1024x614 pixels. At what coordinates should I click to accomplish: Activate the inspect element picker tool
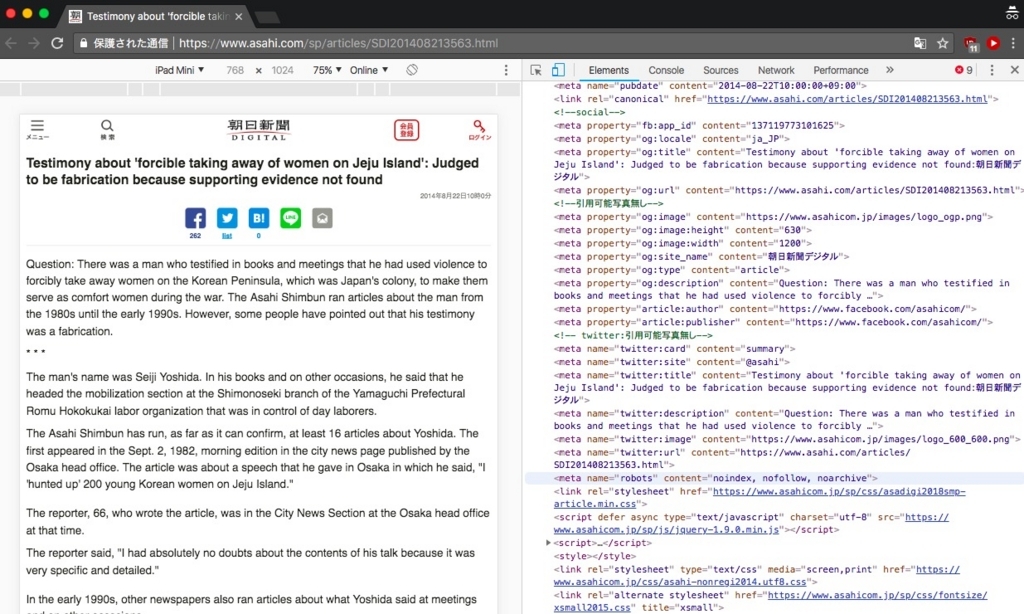pos(536,70)
